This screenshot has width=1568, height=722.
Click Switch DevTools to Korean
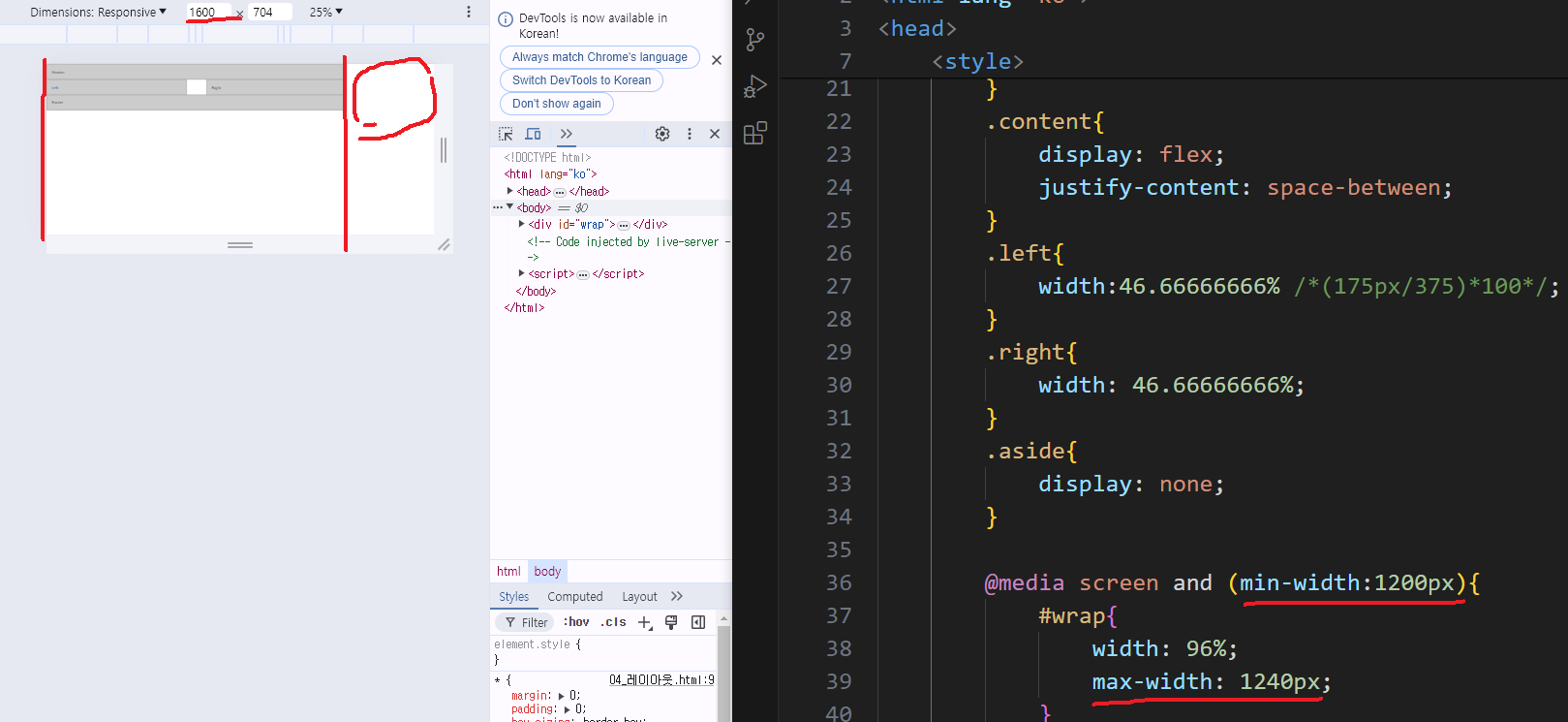pyautogui.click(x=581, y=80)
